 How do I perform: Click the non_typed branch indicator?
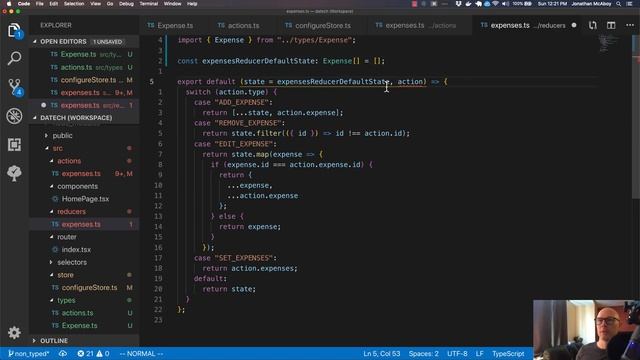tap(29, 353)
